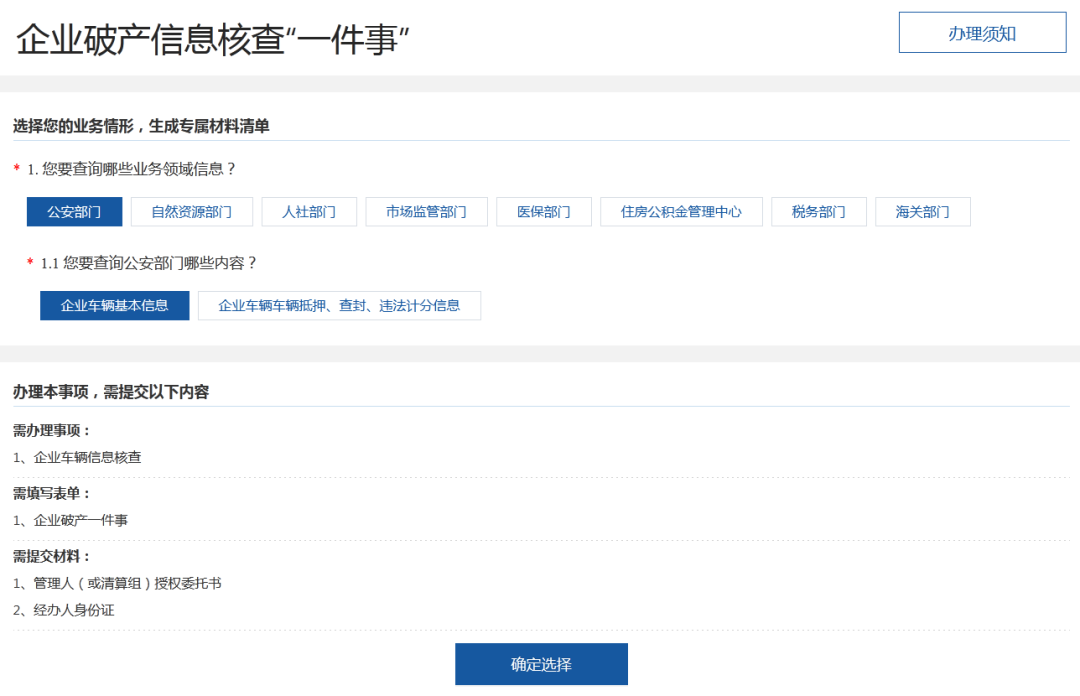The width and height of the screenshot is (1080, 696).
Task: Click question 1.1 您要查询公安部门哪些内容 label
Action: pos(149,263)
